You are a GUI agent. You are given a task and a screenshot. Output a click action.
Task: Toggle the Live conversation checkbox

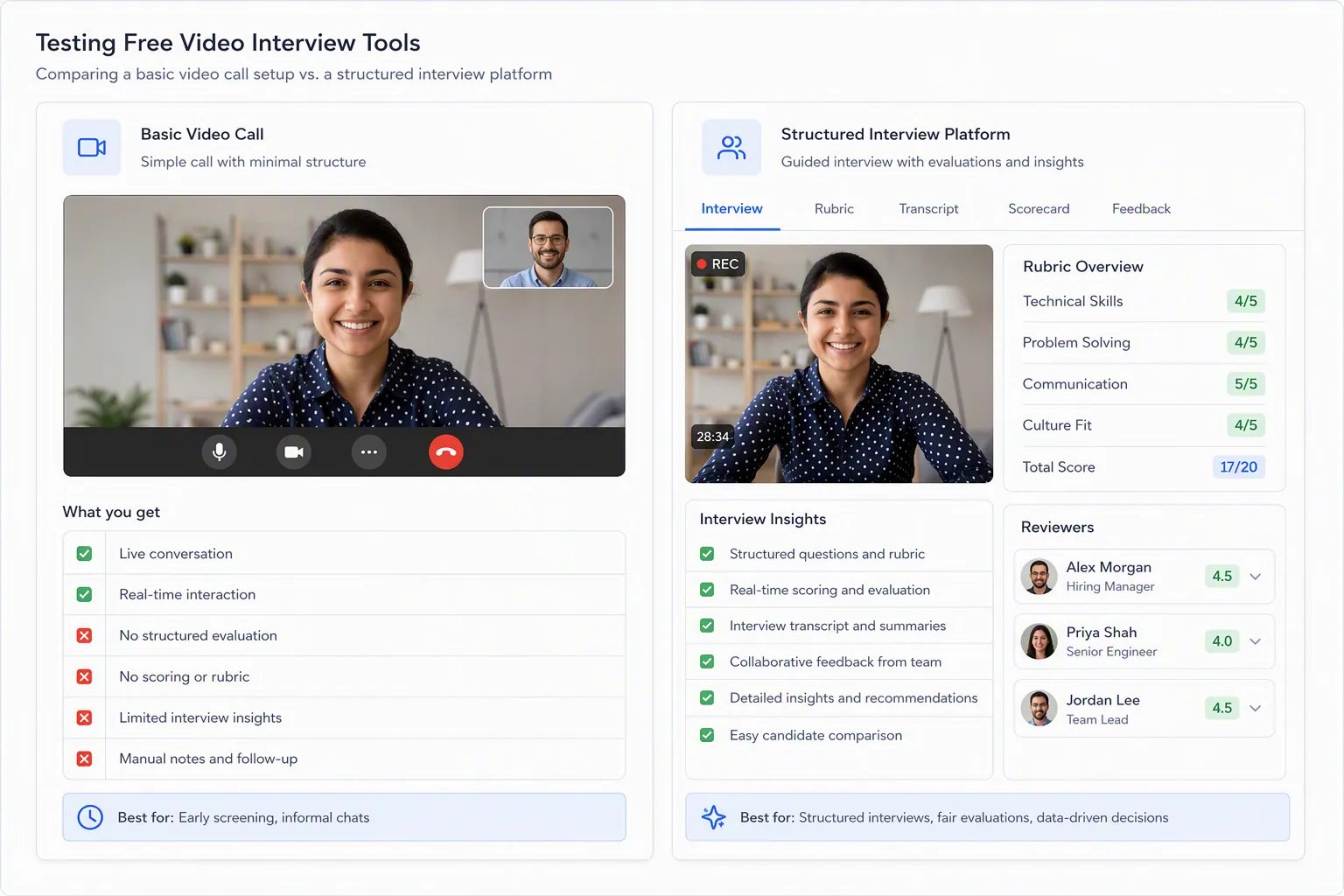(84, 554)
